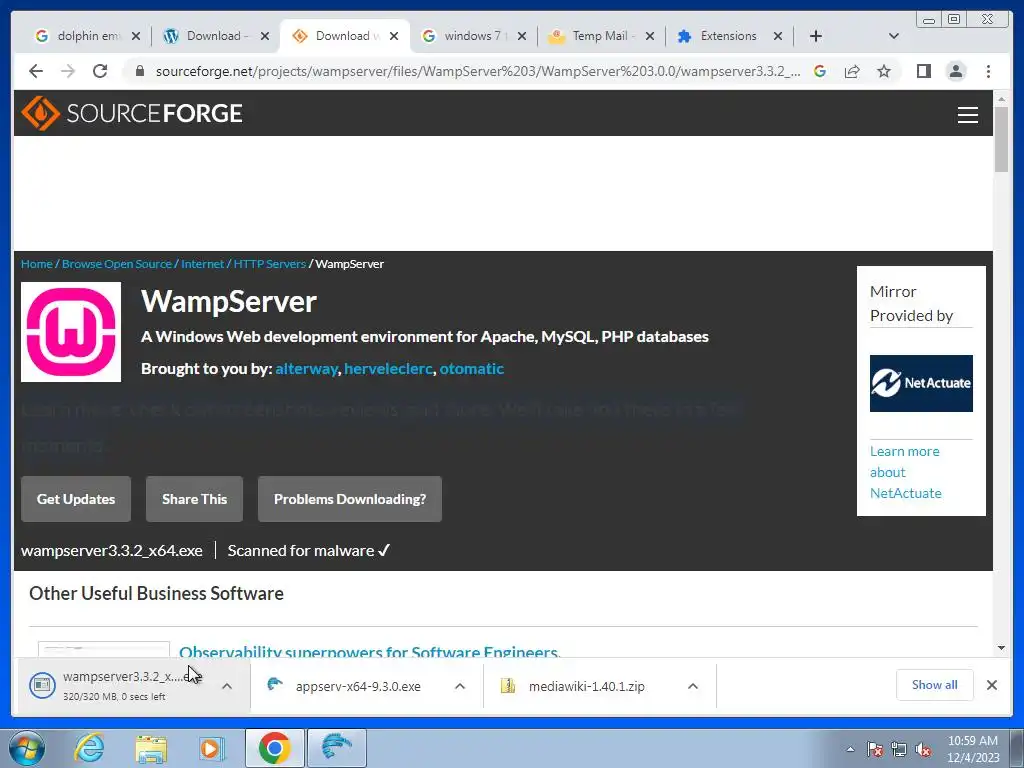This screenshot has height=768, width=1024.
Task: Click the Get Updates button
Action: [x=76, y=499]
